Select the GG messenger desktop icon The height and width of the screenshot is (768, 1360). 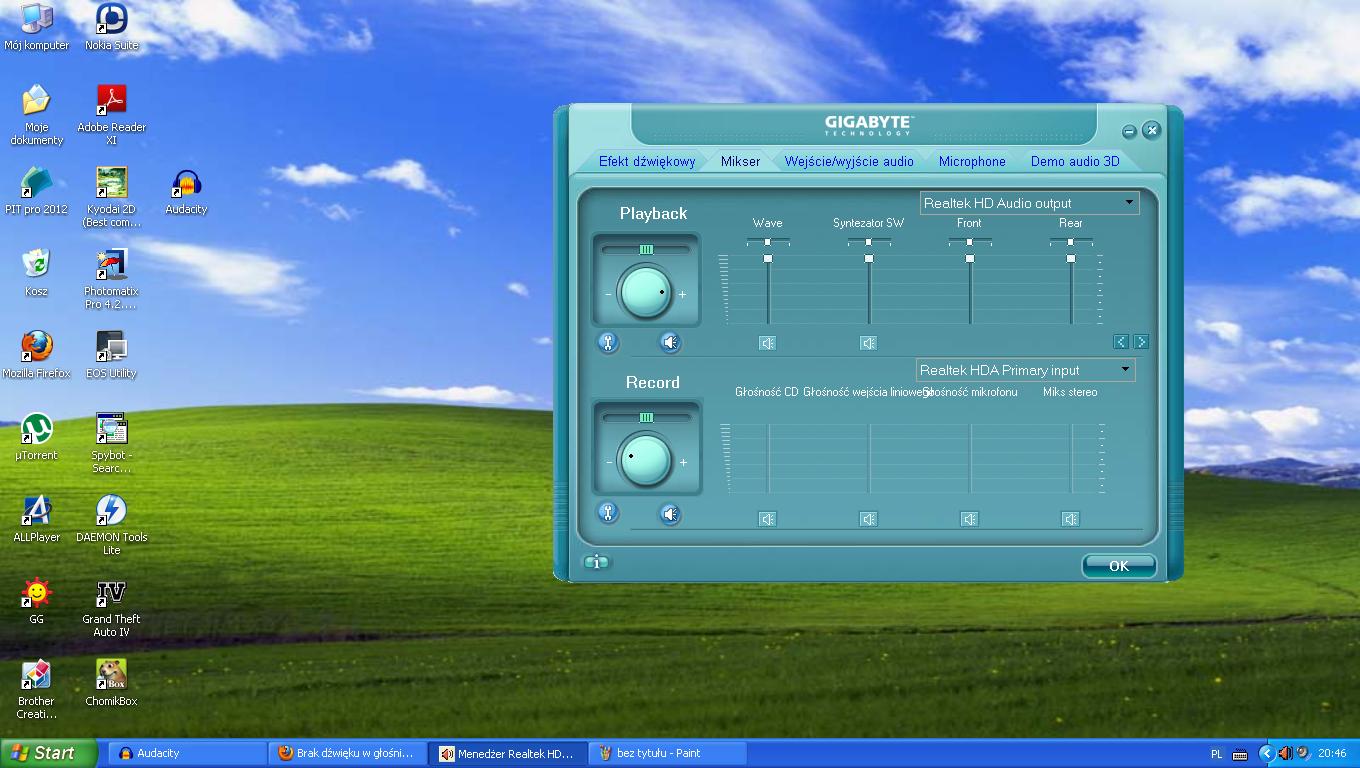tap(37, 602)
